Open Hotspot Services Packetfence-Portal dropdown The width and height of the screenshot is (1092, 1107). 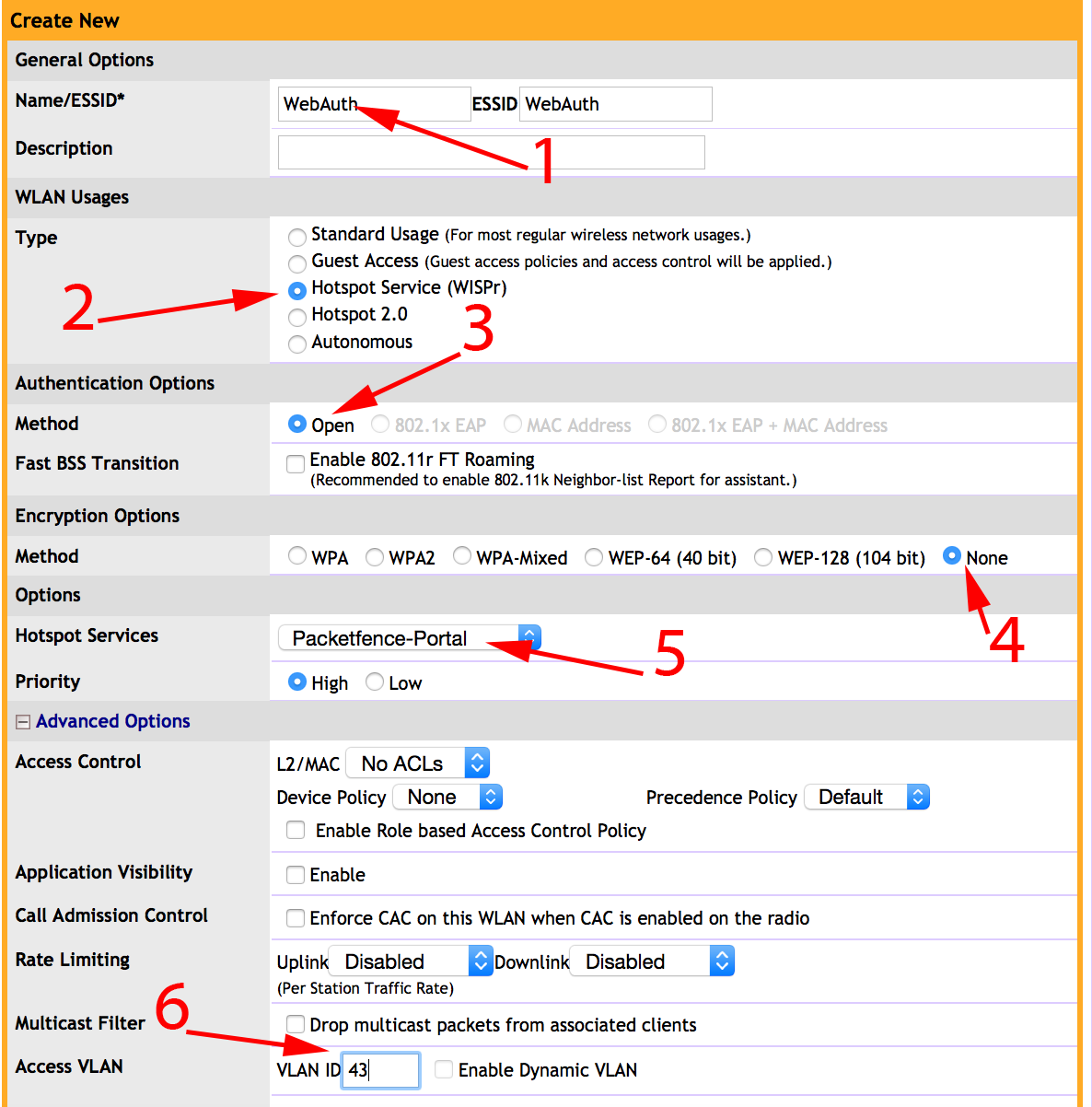click(x=409, y=638)
